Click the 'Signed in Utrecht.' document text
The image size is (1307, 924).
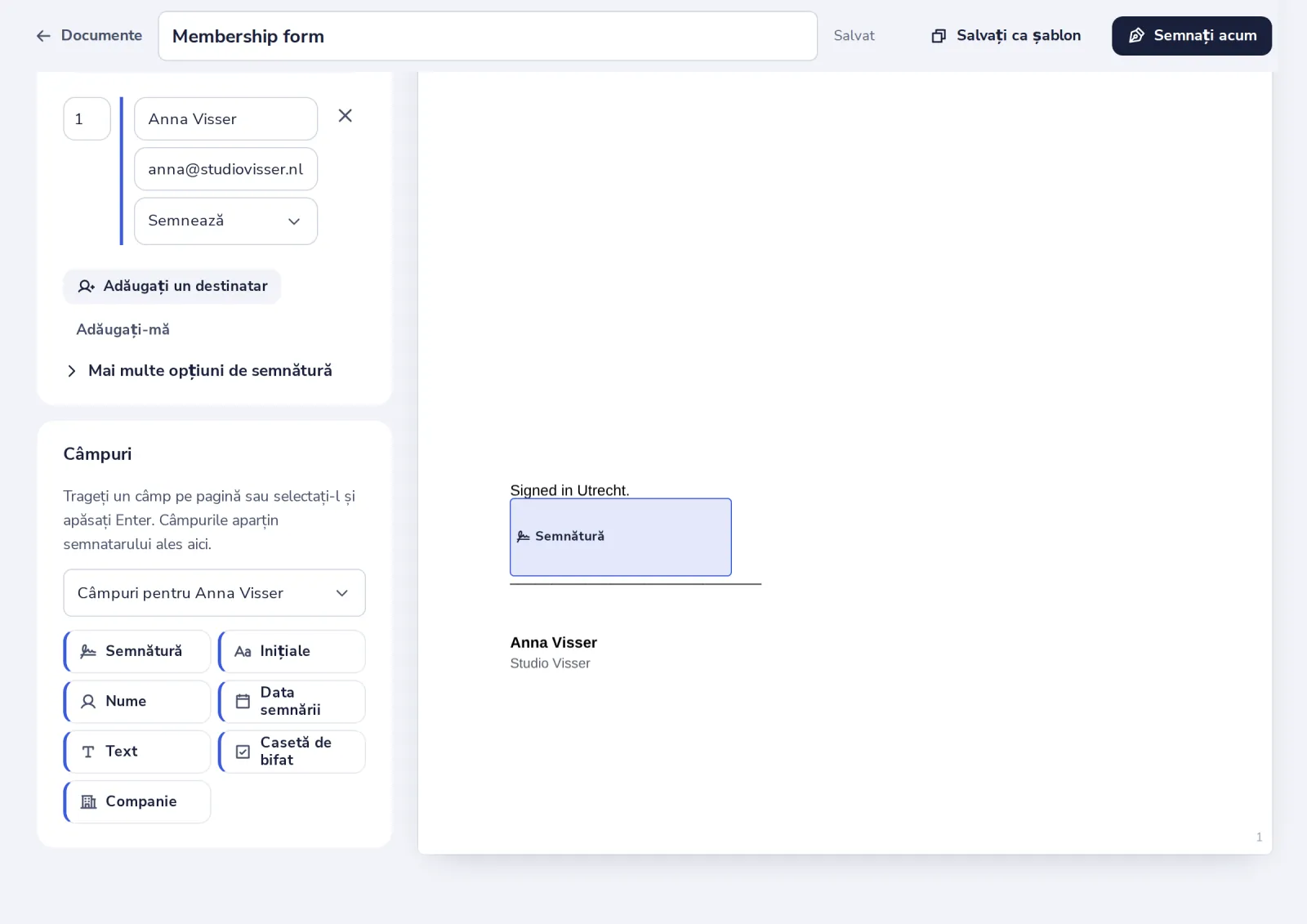click(x=569, y=490)
